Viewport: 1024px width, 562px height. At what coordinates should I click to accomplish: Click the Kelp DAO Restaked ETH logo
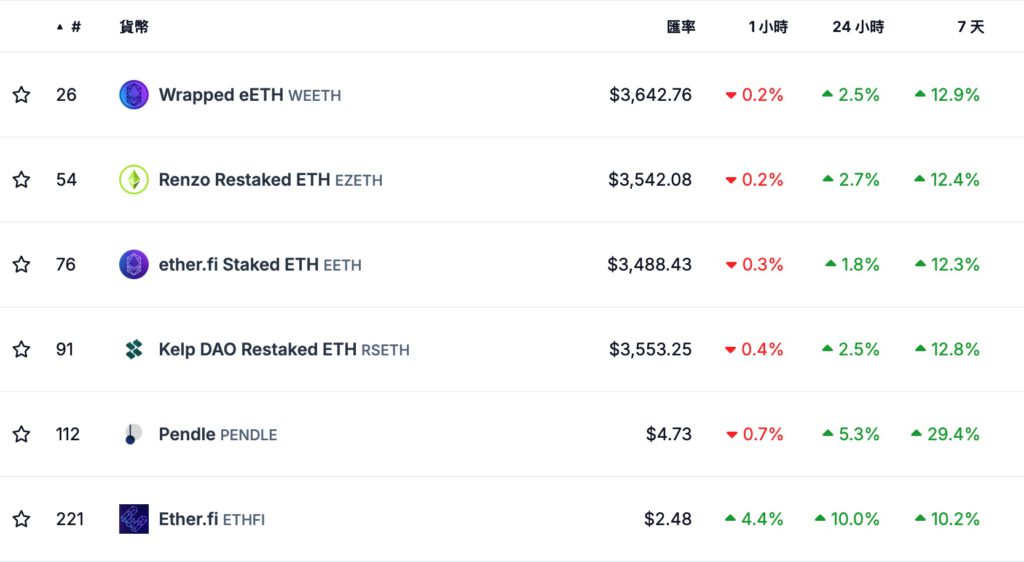pyautogui.click(x=133, y=350)
